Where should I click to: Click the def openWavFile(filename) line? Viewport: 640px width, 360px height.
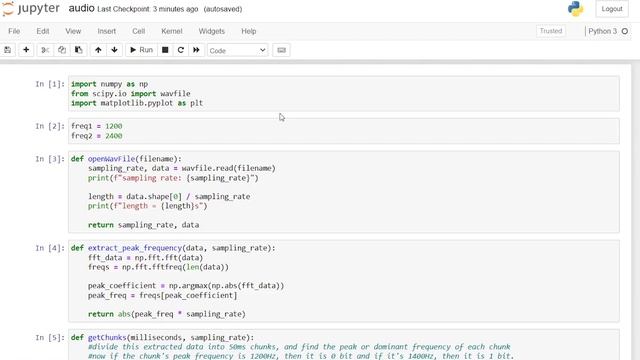[126, 159]
